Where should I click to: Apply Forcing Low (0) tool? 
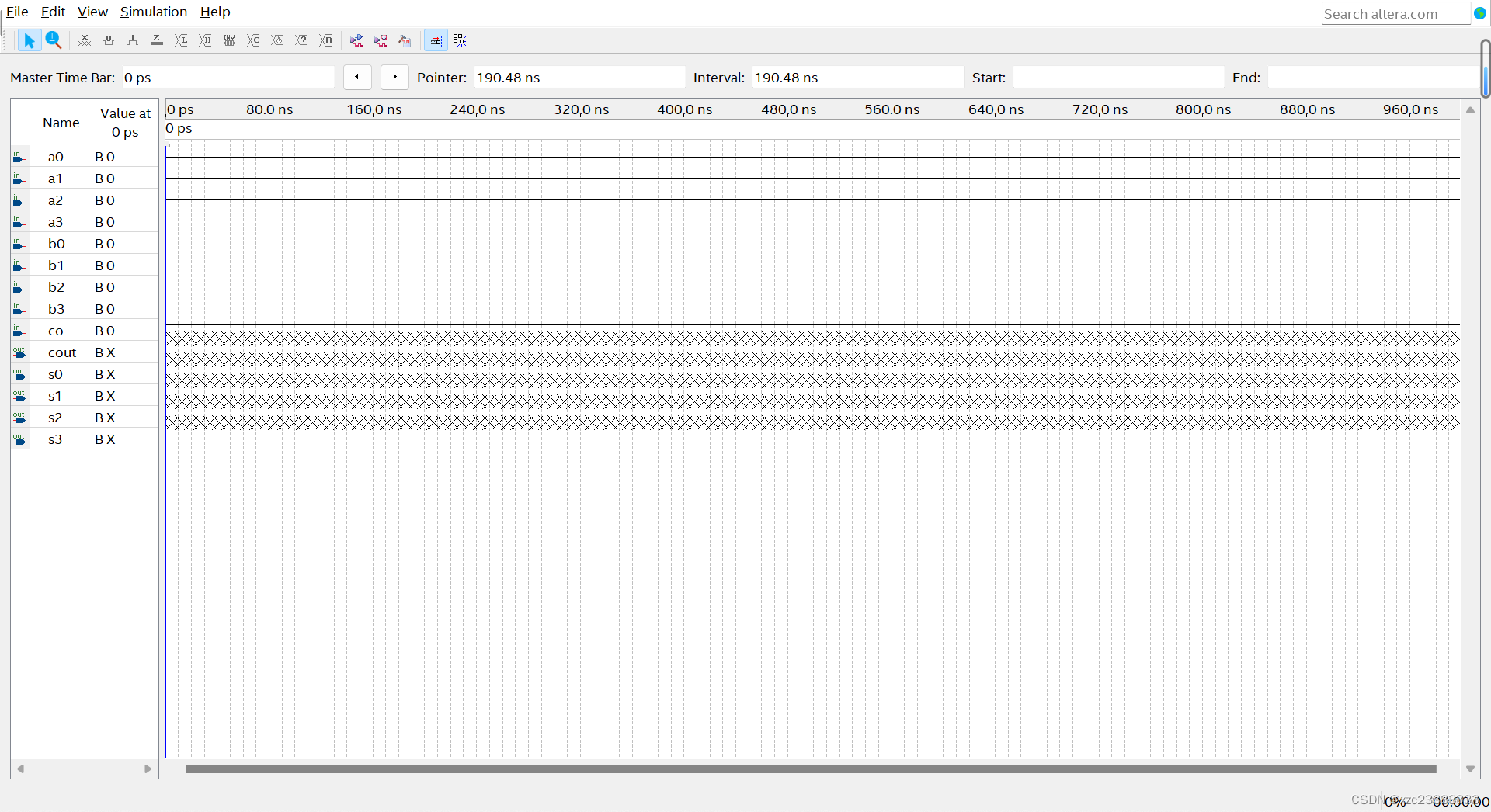click(x=109, y=40)
